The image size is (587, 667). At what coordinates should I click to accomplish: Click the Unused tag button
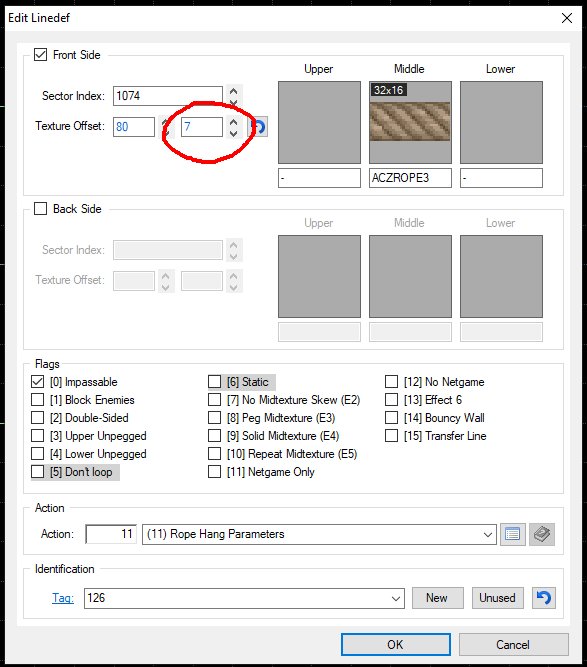(x=497, y=598)
